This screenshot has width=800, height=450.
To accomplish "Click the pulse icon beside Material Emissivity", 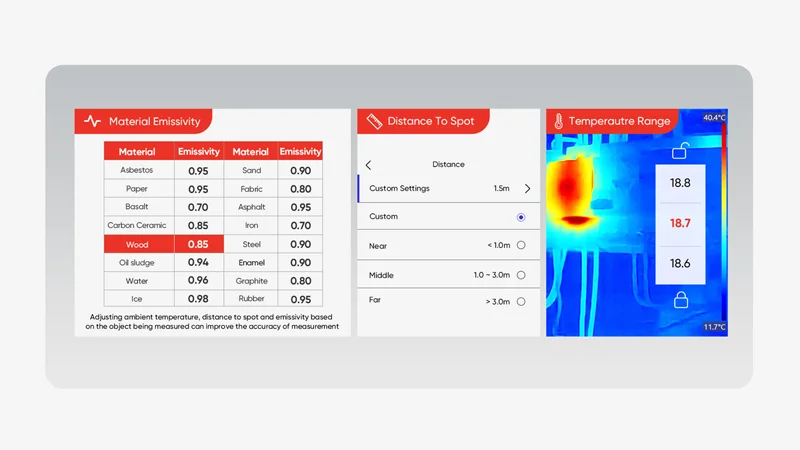I will click(93, 121).
